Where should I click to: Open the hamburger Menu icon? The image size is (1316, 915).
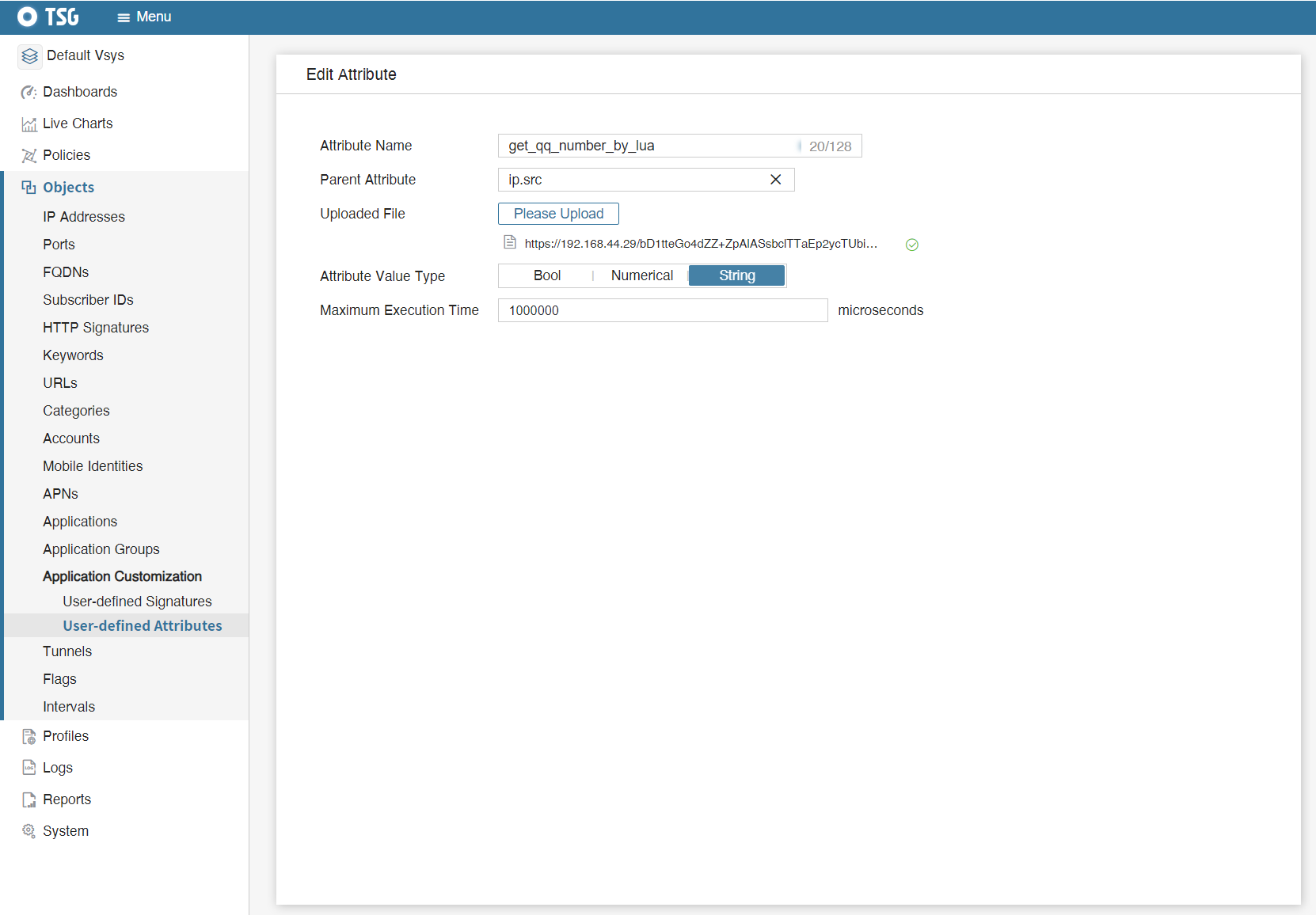124,17
